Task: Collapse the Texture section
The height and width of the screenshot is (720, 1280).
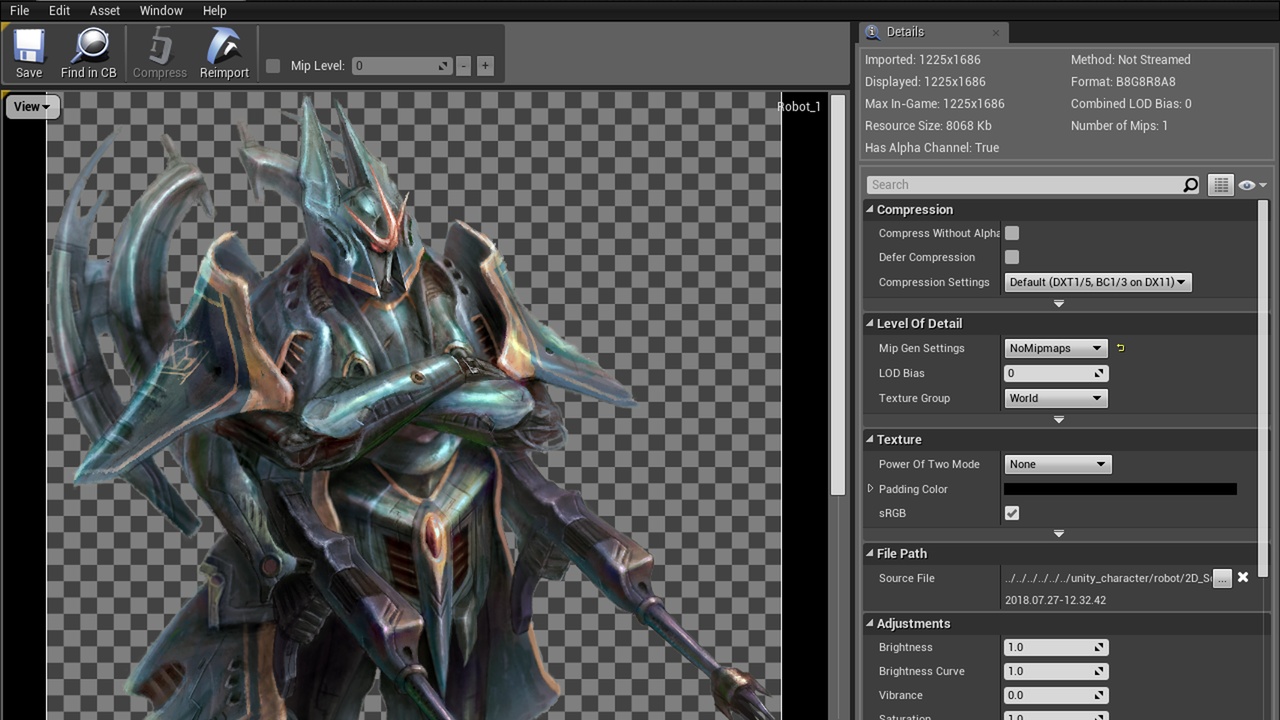Action: [x=870, y=440]
